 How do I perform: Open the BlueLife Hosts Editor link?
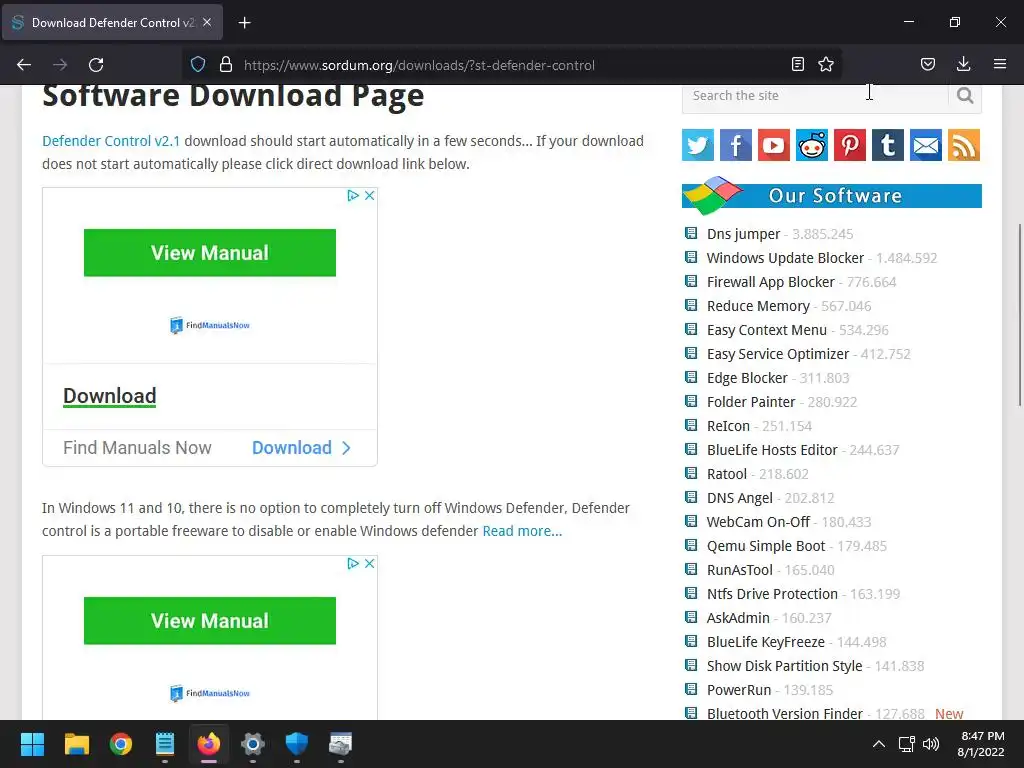(772, 450)
